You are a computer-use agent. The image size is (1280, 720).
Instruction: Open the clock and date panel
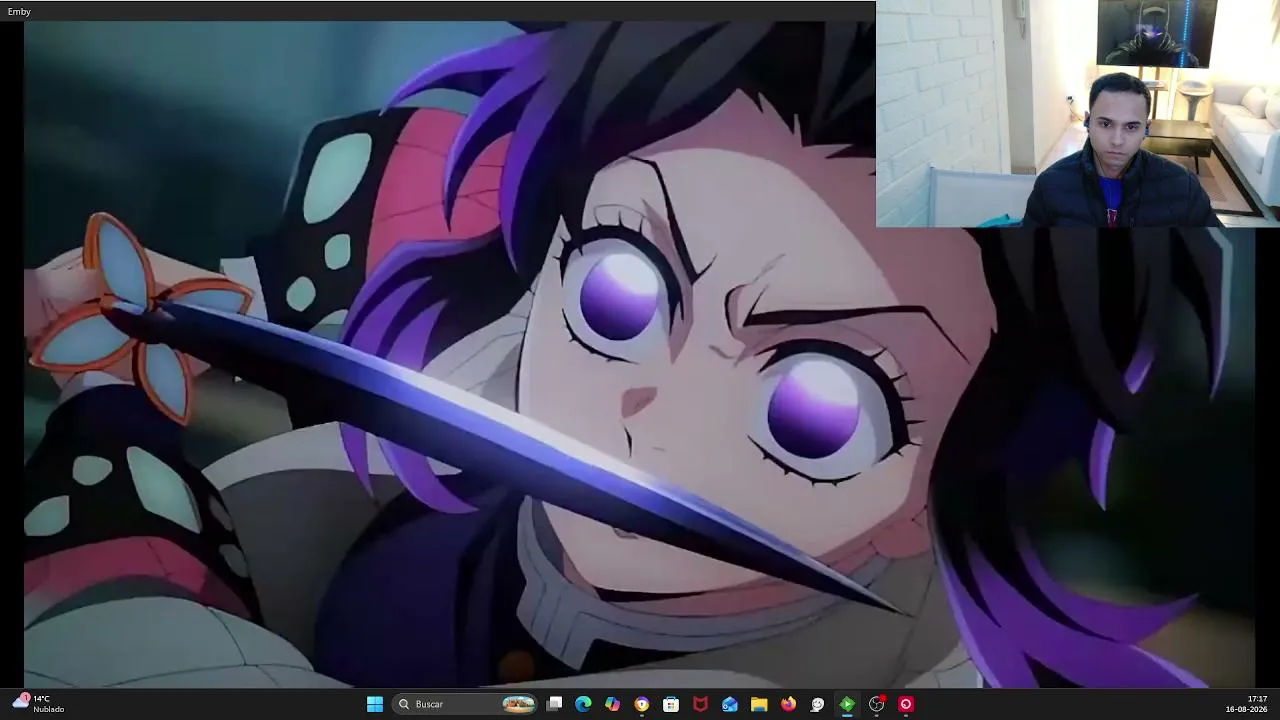pyautogui.click(x=1246, y=704)
